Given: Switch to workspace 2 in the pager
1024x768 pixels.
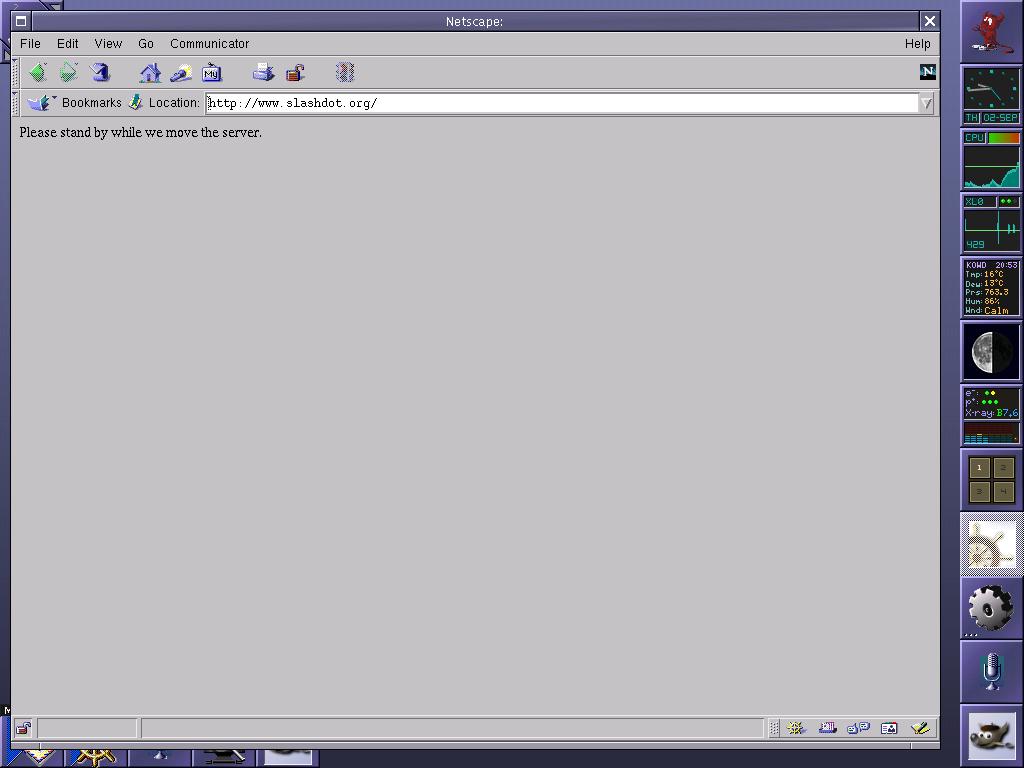Looking at the screenshot, I should pos(1002,468).
